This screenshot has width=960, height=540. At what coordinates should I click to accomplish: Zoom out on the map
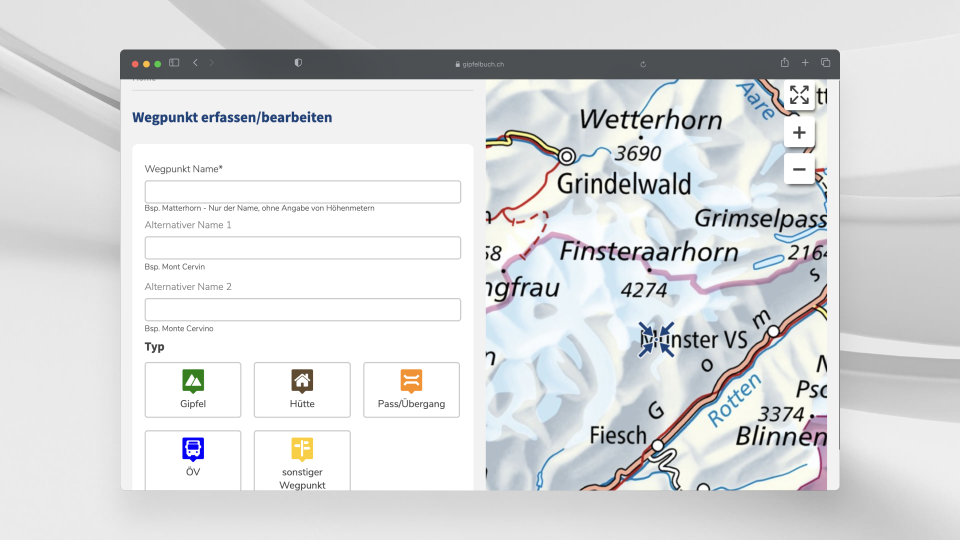click(x=799, y=170)
